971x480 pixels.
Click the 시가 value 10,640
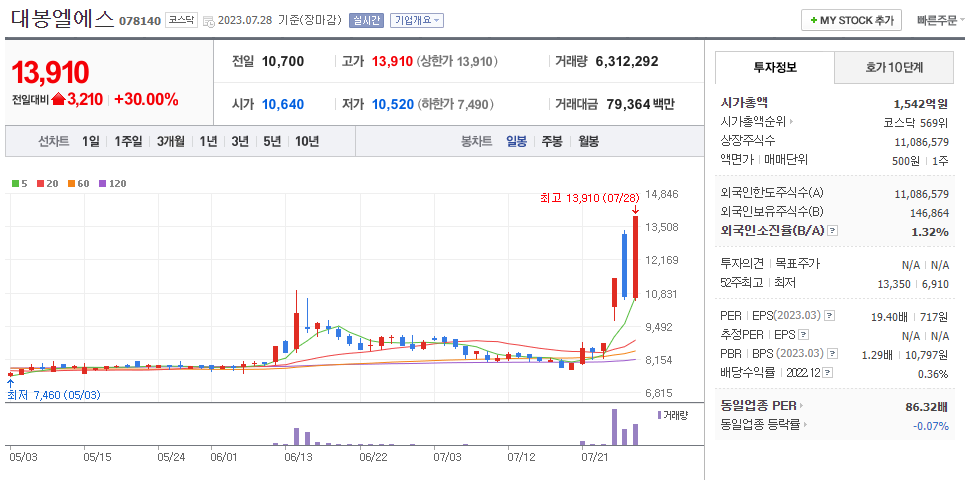[x=283, y=104]
